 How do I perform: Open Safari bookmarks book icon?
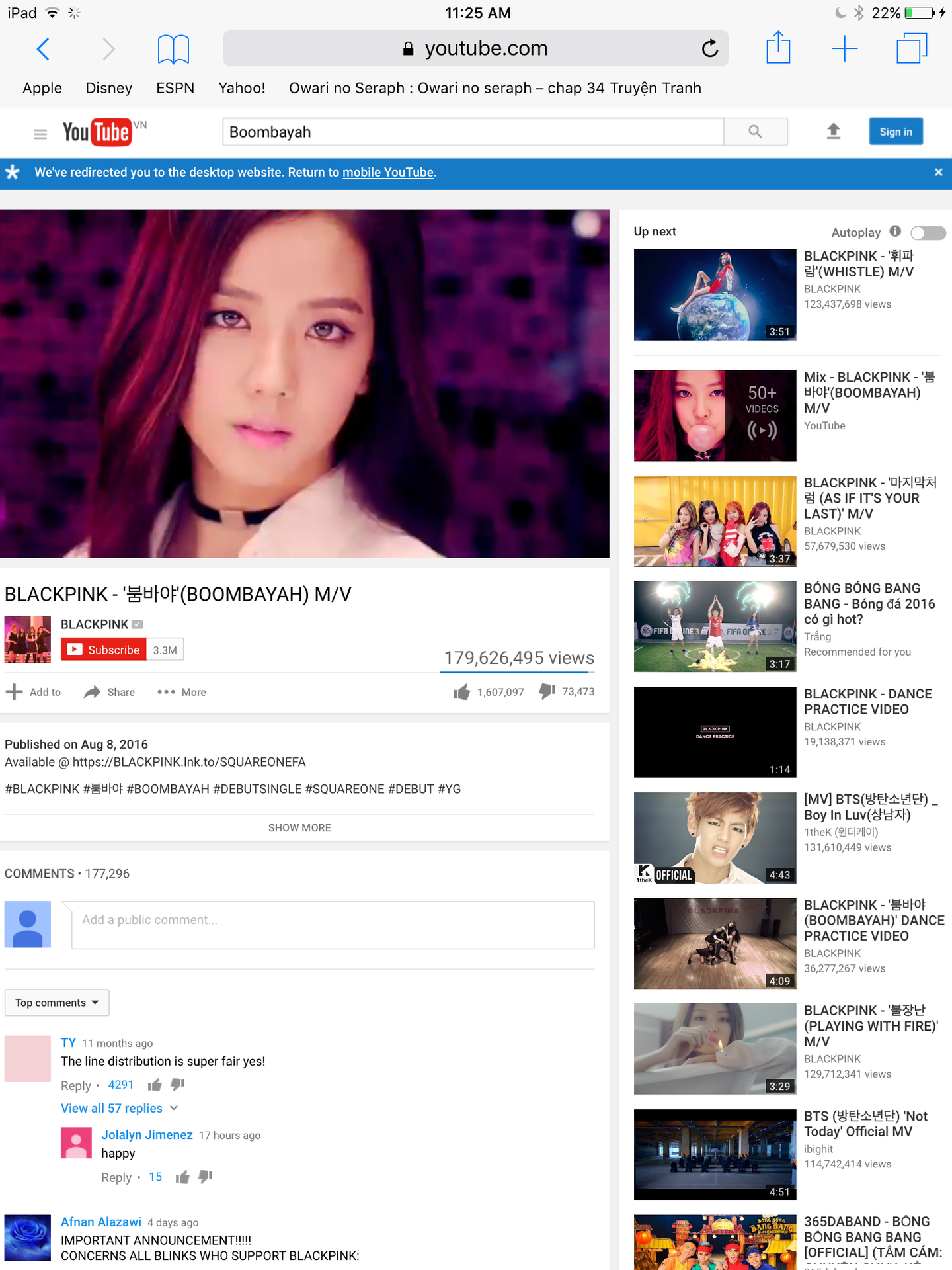click(173, 49)
